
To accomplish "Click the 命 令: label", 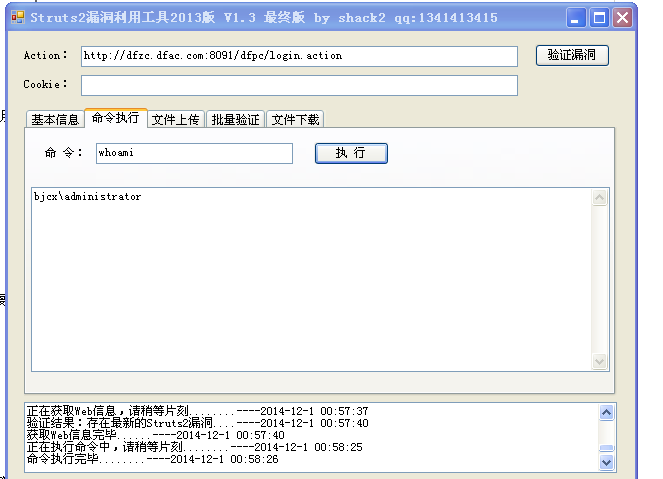I will (x=63, y=153).
